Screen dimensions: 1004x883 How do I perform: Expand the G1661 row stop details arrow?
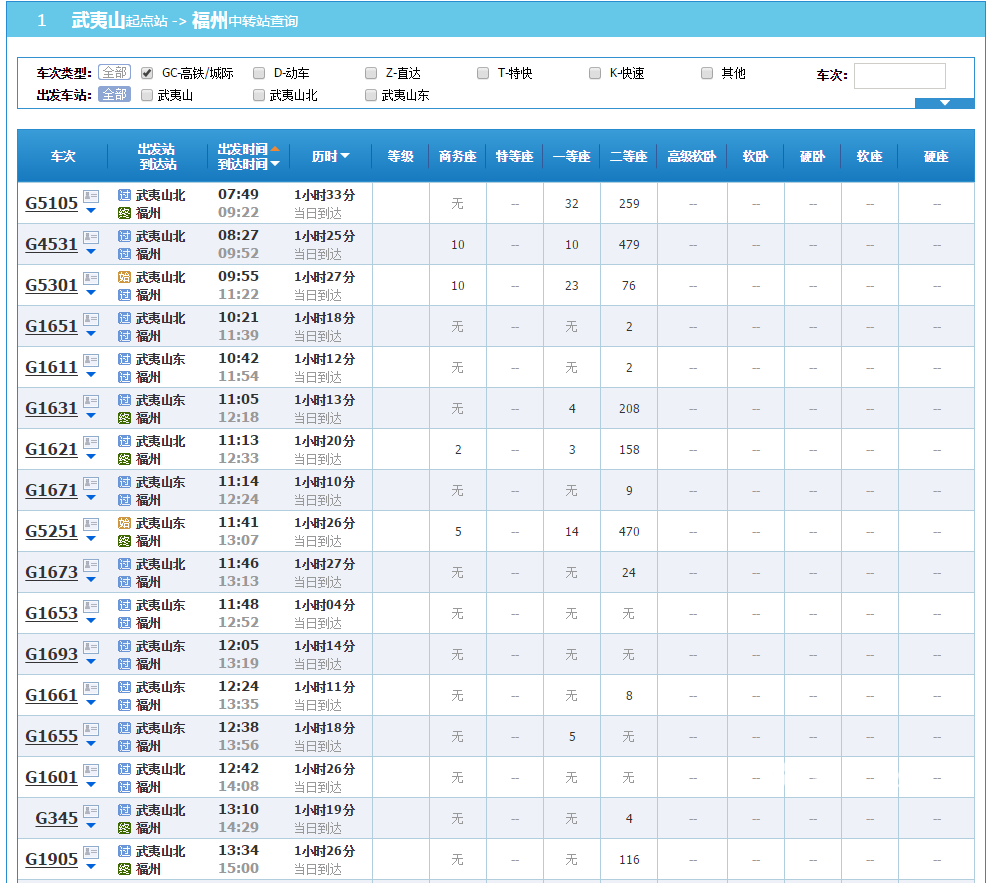coord(91,702)
